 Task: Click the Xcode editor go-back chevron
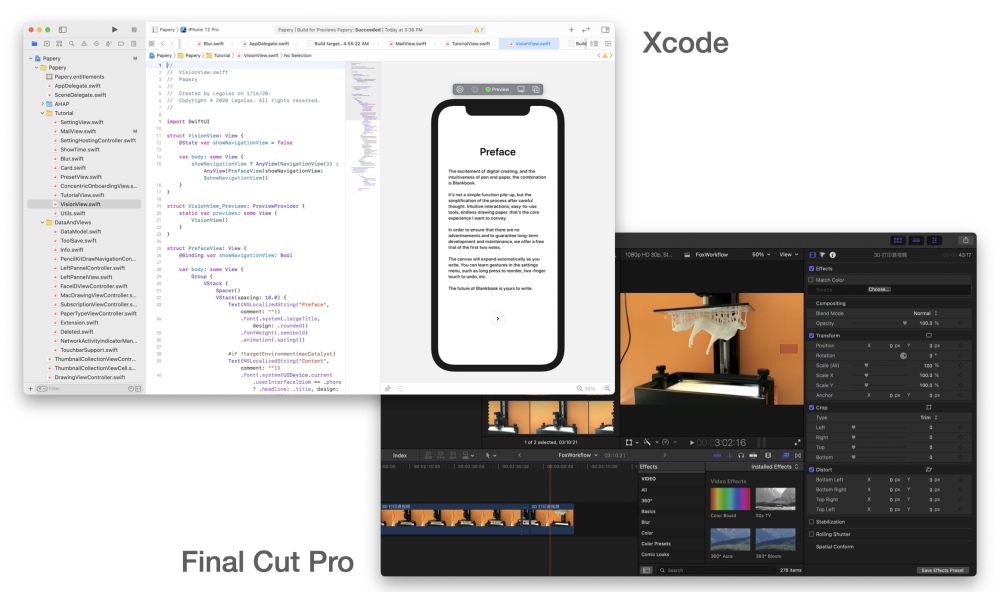(163, 43)
